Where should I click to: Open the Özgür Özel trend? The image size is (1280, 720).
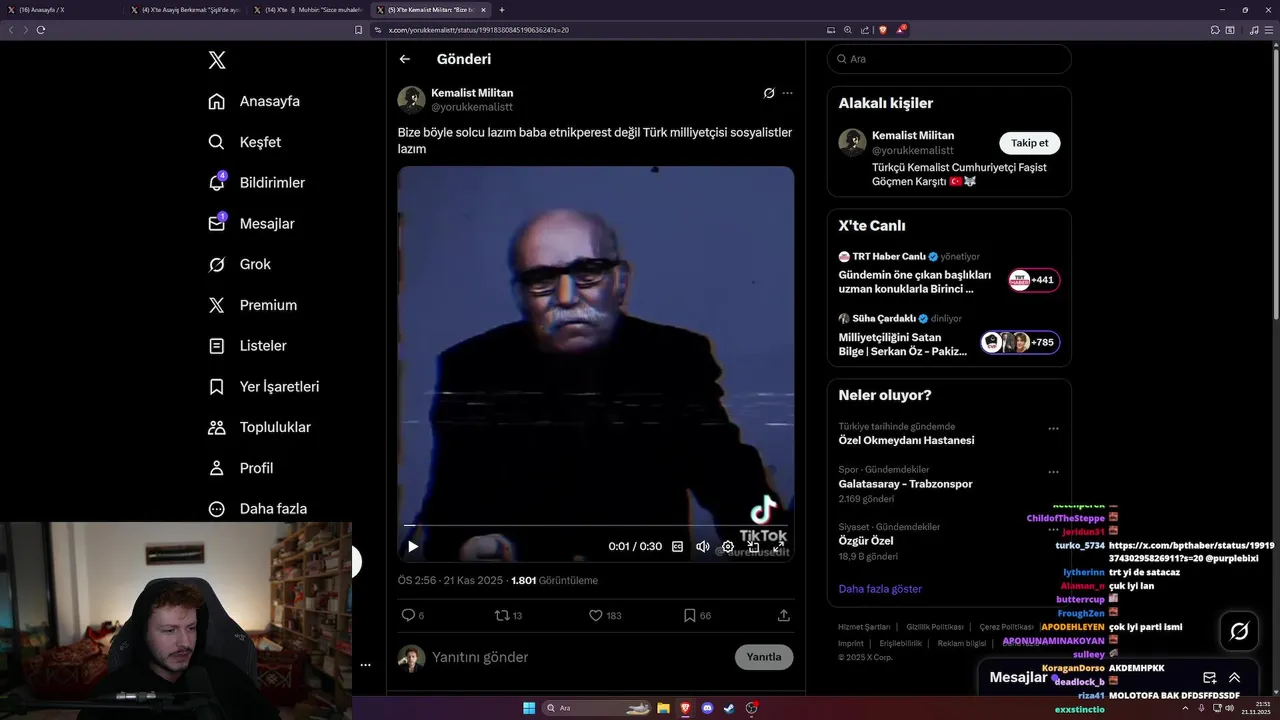pyautogui.click(x=866, y=541)
